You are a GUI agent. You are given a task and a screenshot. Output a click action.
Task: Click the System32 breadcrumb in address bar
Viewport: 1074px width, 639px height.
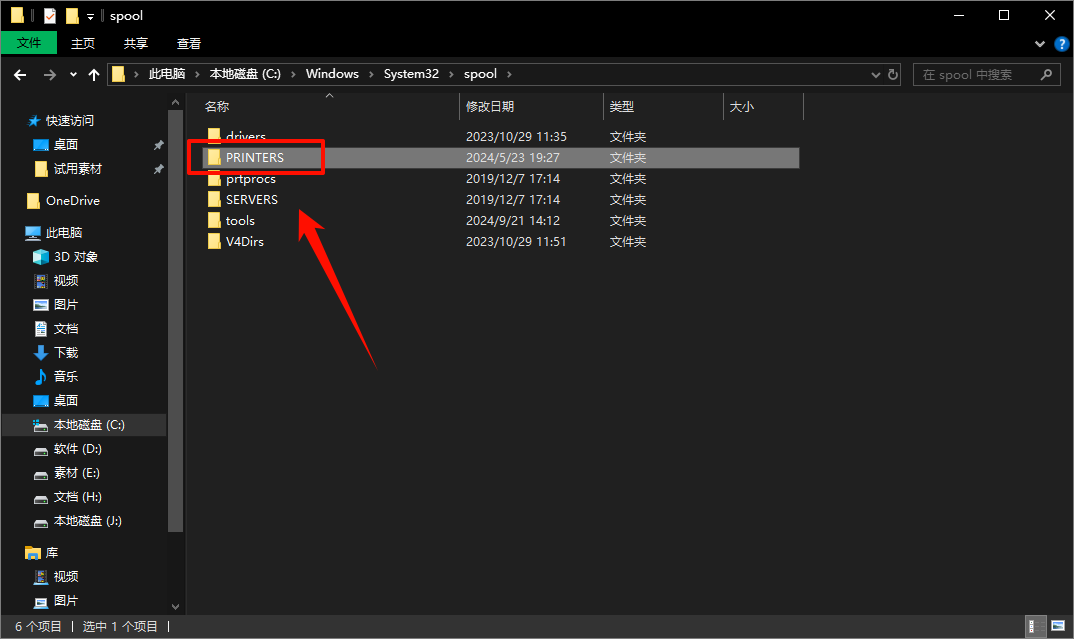pos(411,75)
